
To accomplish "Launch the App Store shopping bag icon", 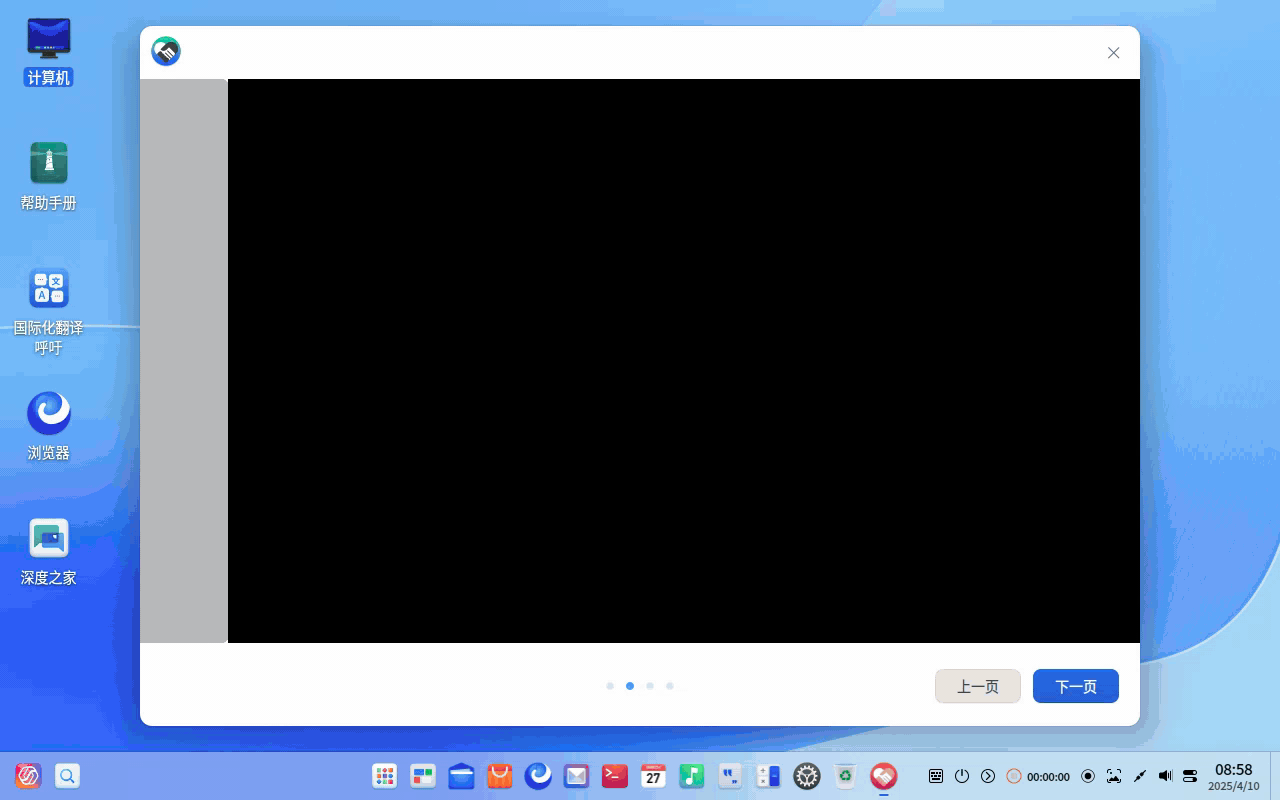I will click(x=499, y=776).
